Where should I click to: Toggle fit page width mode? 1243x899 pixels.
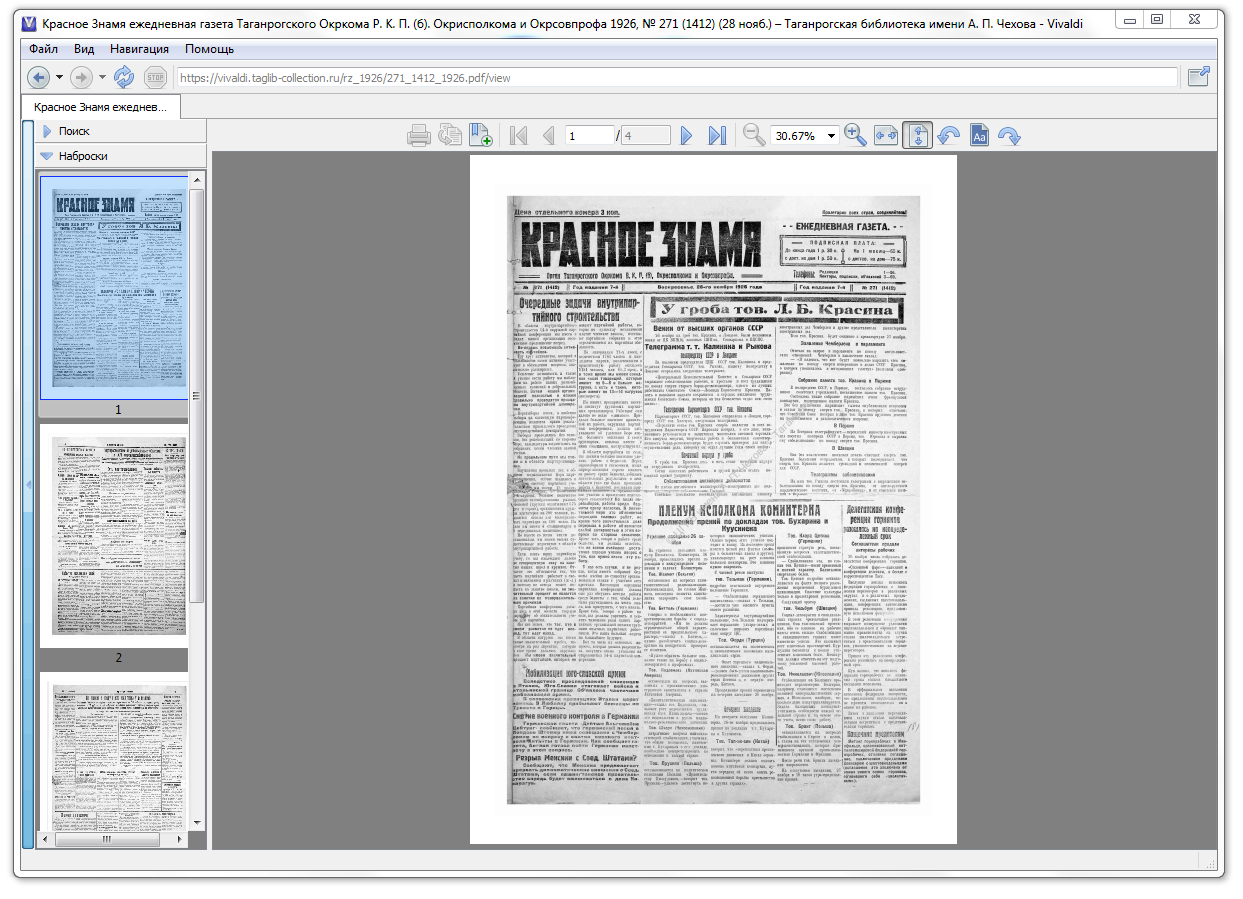[x=886, y=135]
